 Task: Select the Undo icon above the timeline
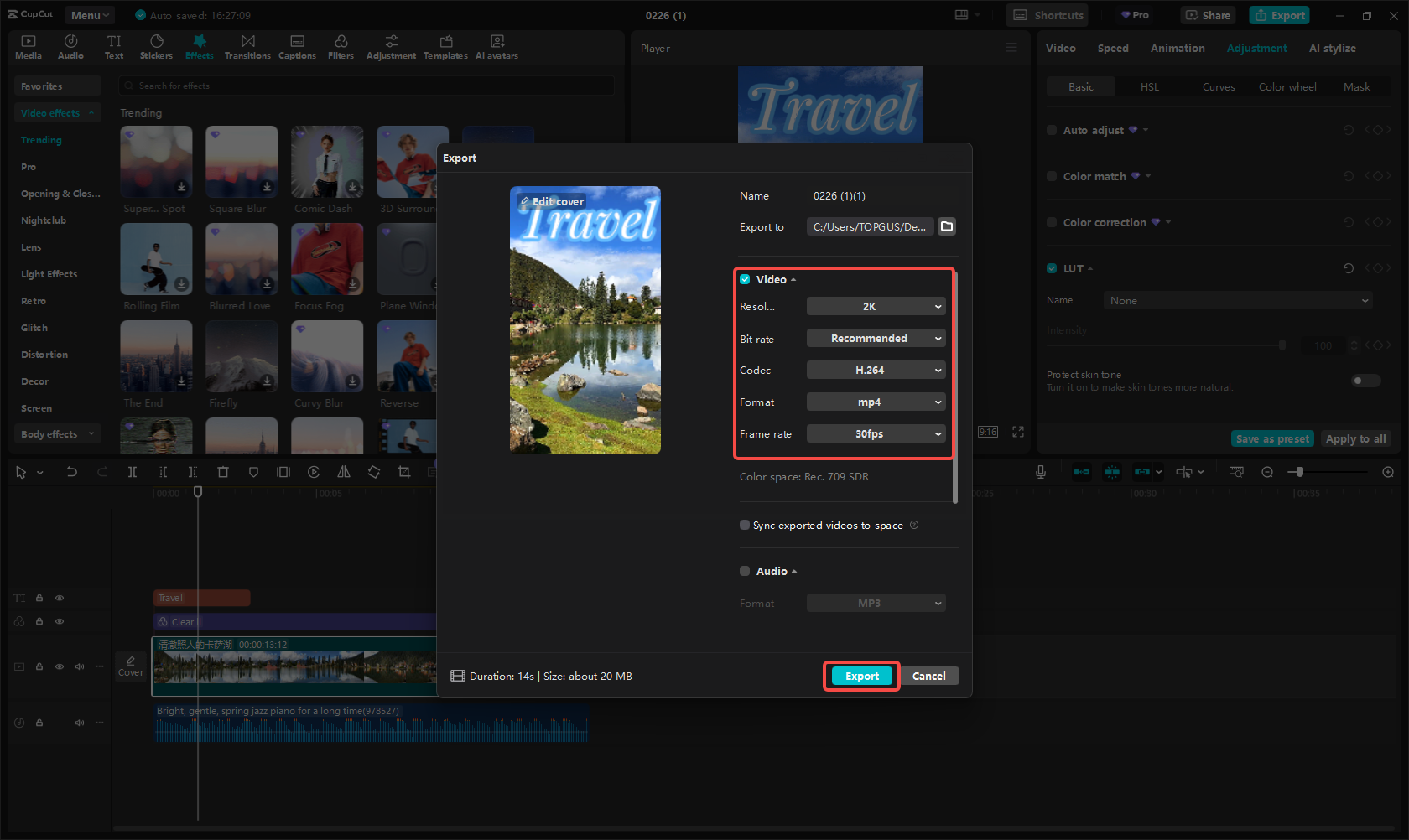(72, 471)
